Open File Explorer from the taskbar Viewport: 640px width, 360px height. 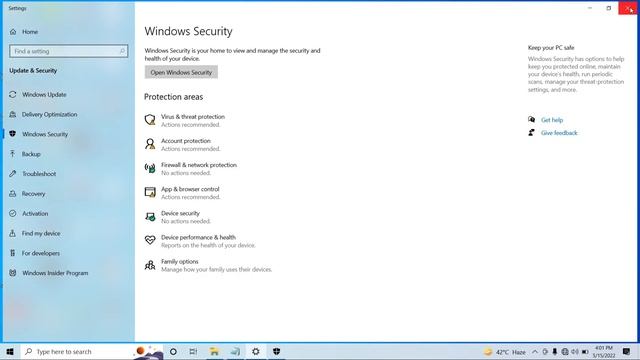214,351
